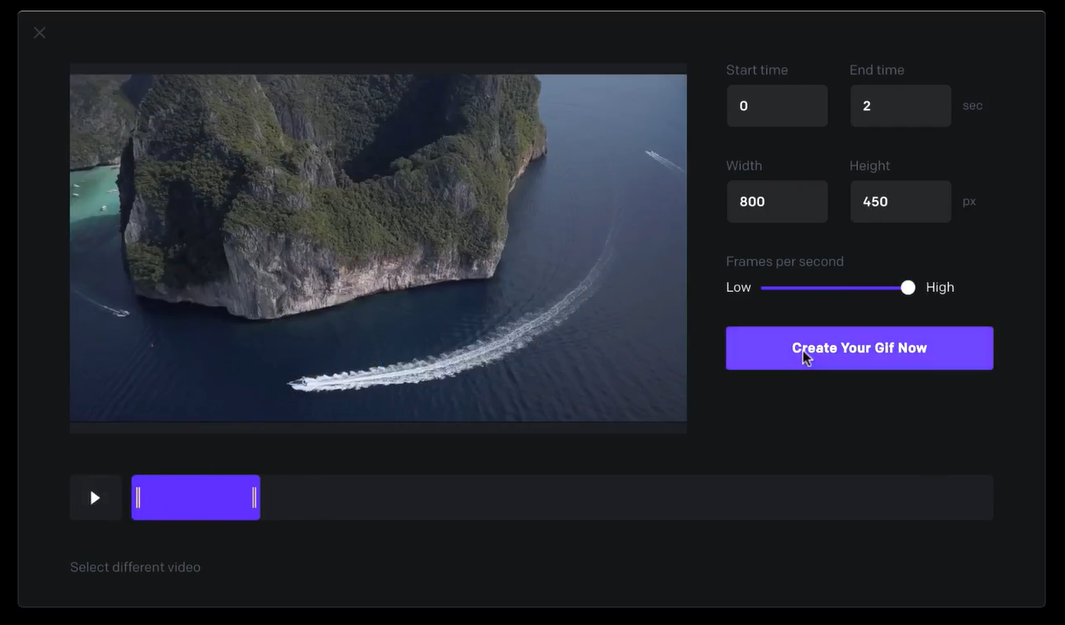The width and height of the screenshot is (1065, 625).
Task: Click the progress bar beneath the video preview
Action: 378,427
